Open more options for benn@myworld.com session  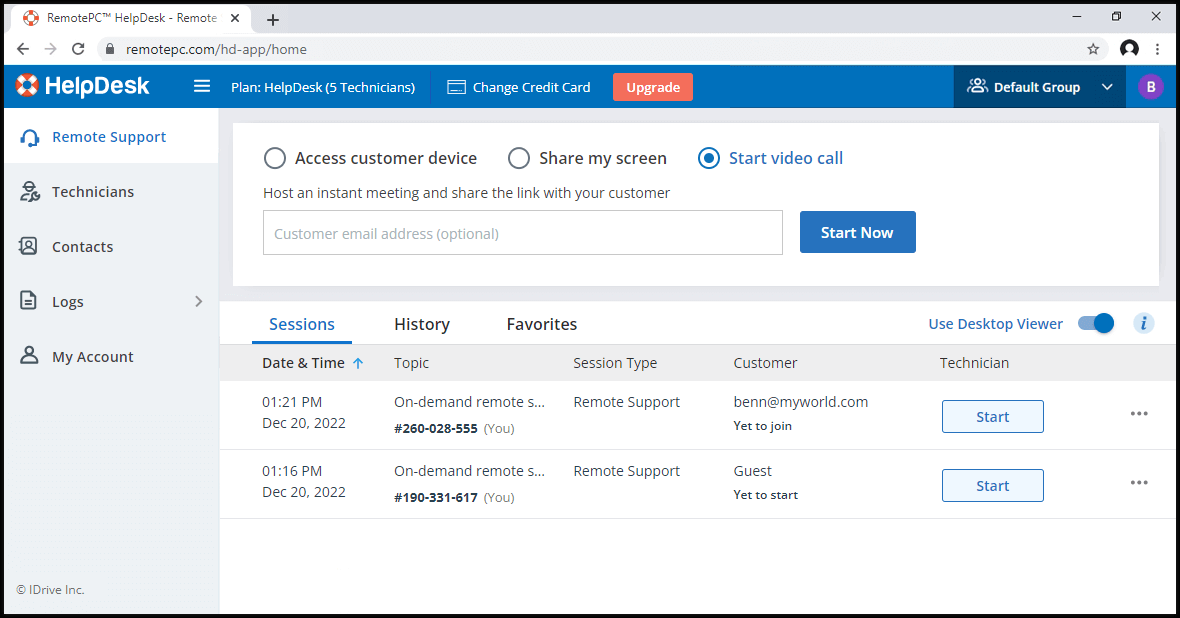tap(1139, 414)
